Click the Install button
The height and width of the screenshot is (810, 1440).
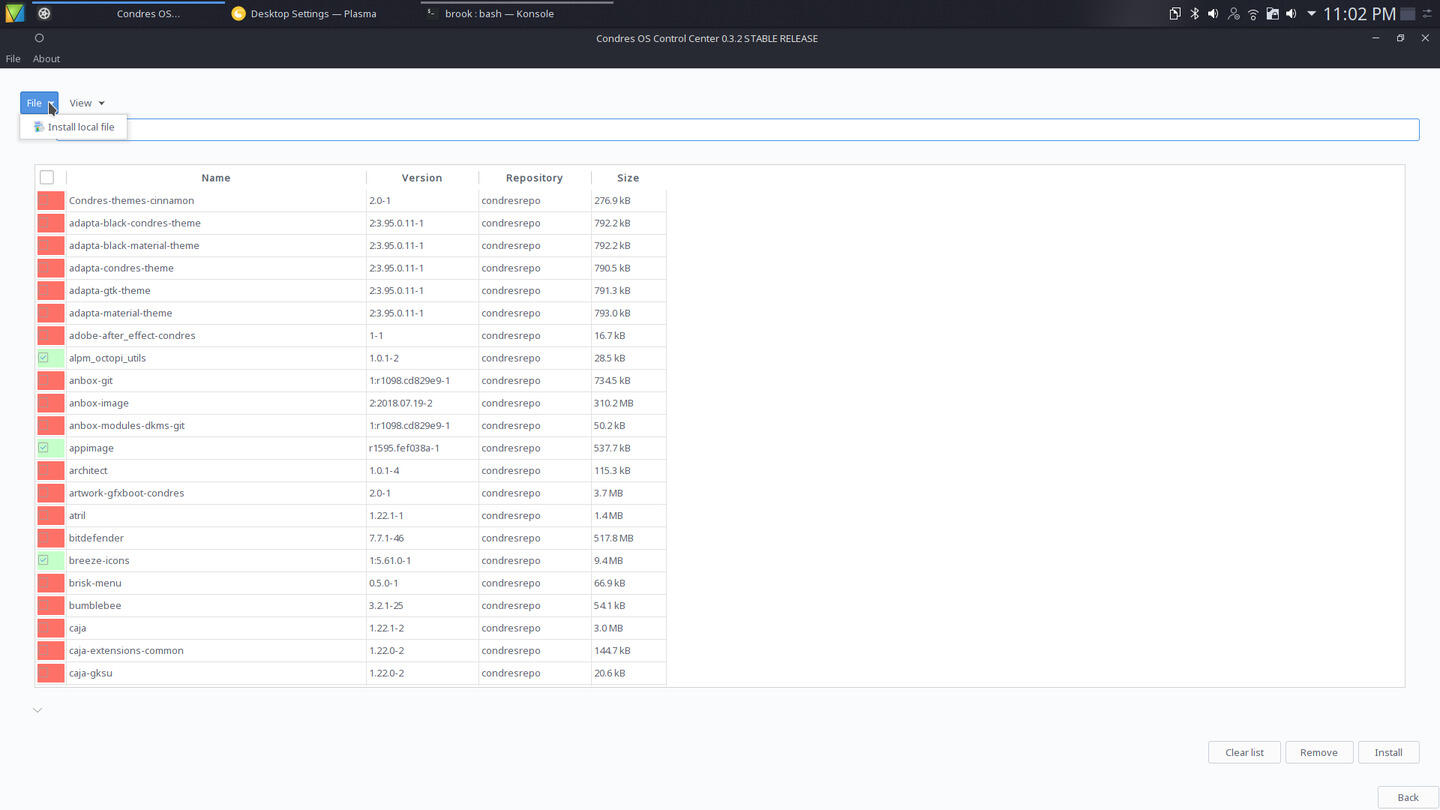(1388, 752)
